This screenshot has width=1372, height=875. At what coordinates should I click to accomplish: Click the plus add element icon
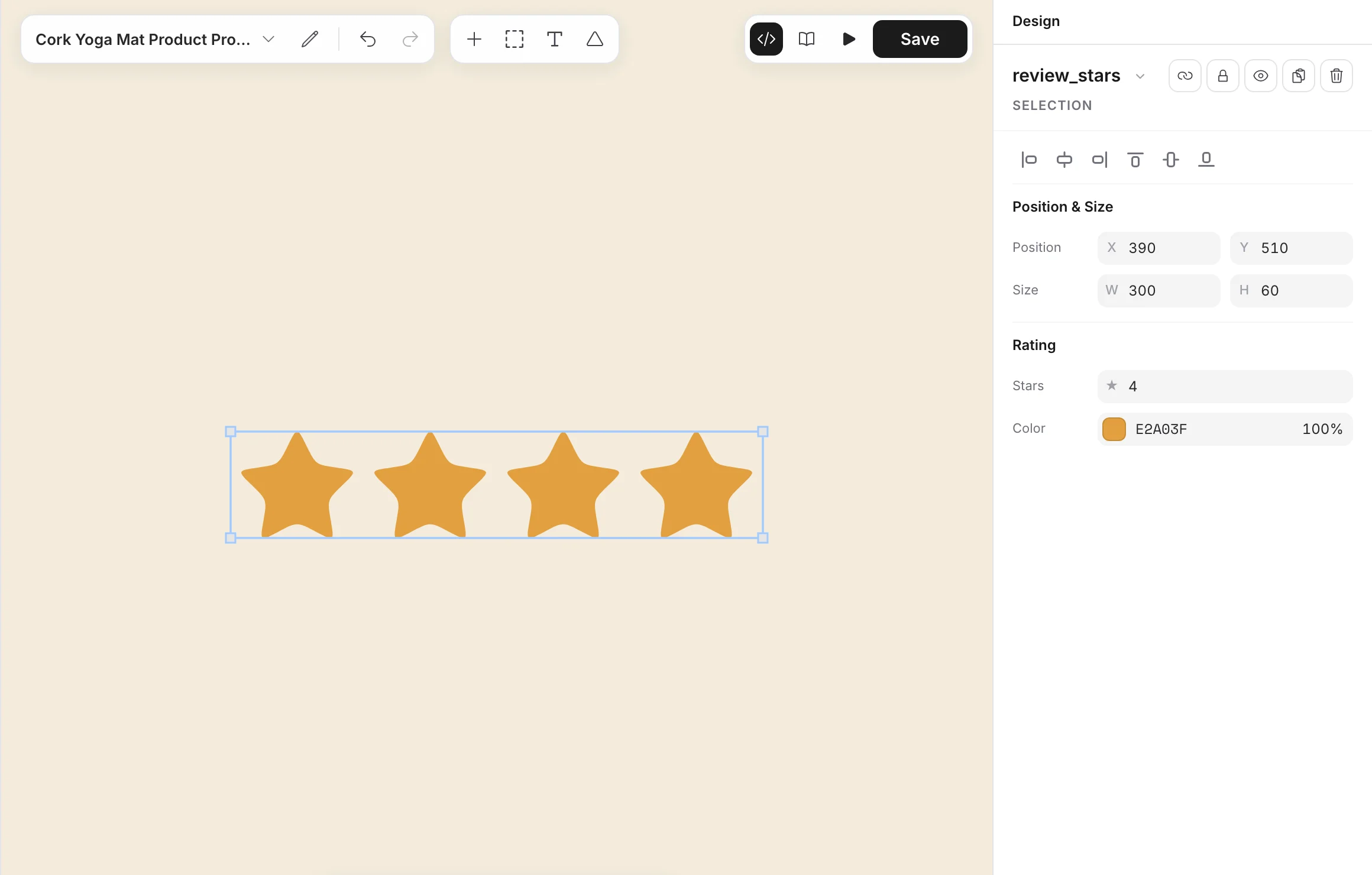[x=474, y=39]
